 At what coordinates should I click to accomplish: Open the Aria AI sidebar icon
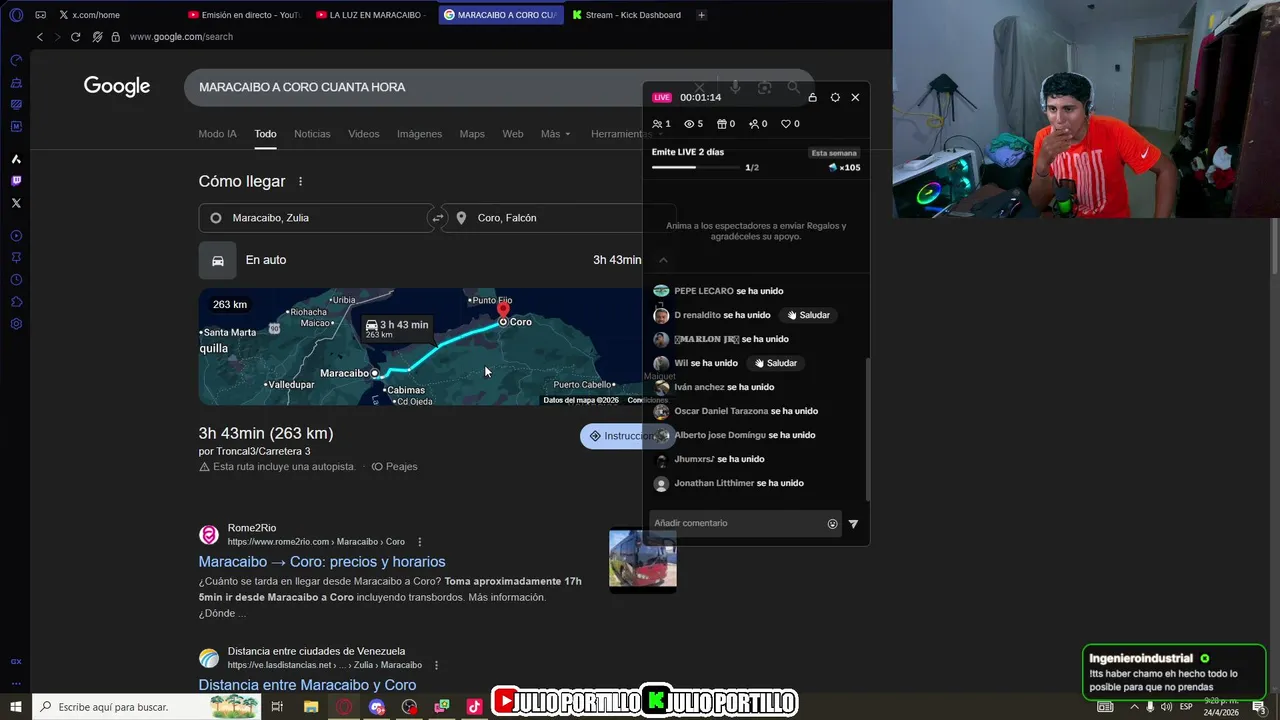[x=16, y=159]
